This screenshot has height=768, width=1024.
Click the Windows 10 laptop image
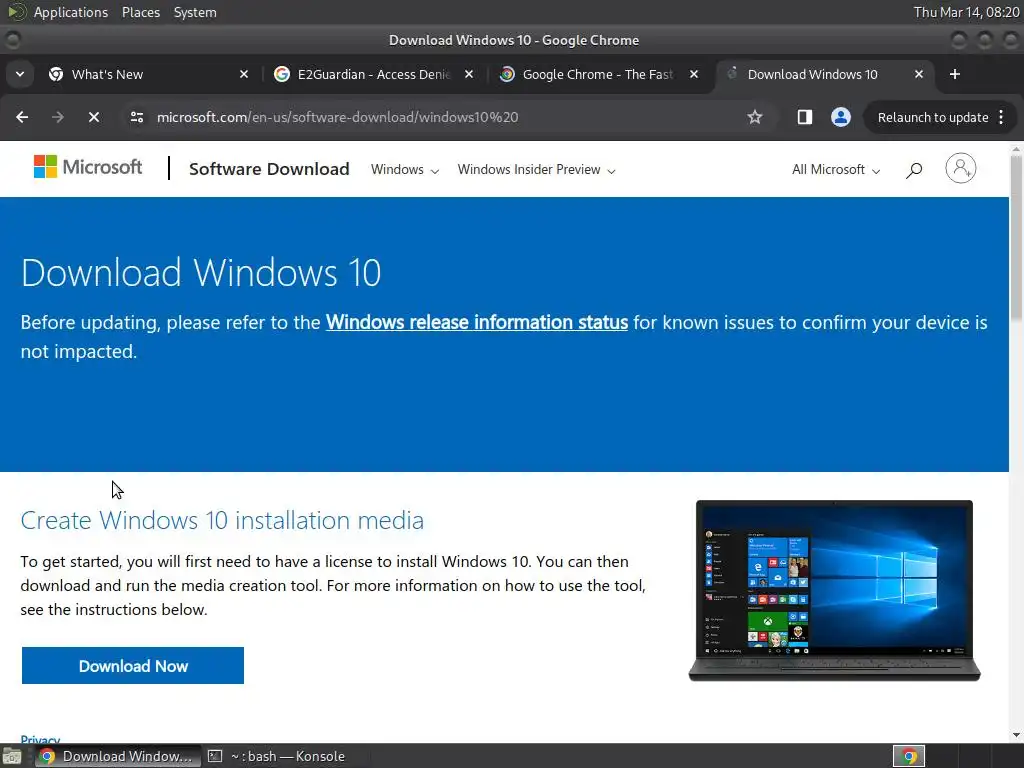click(x=835, y=590)
